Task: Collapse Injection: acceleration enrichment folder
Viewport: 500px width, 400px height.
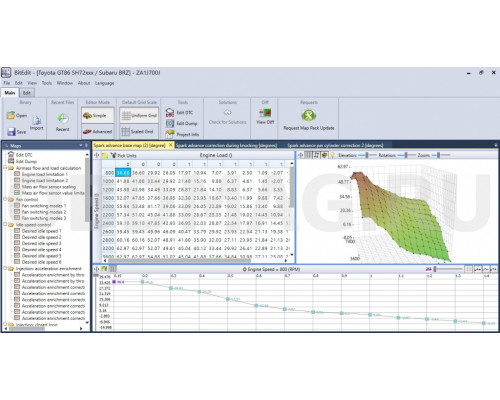Action: click(x=5, y=268)
